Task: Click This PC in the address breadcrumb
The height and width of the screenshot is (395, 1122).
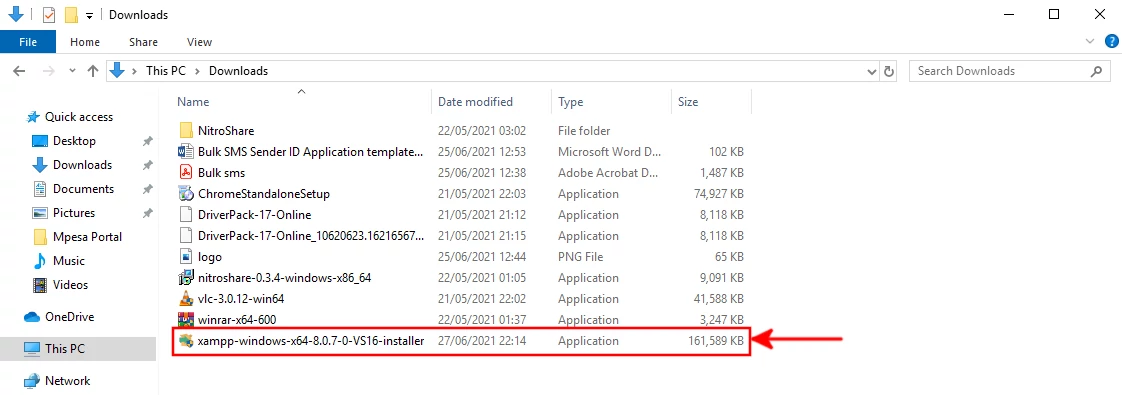Action: [166, 71]
